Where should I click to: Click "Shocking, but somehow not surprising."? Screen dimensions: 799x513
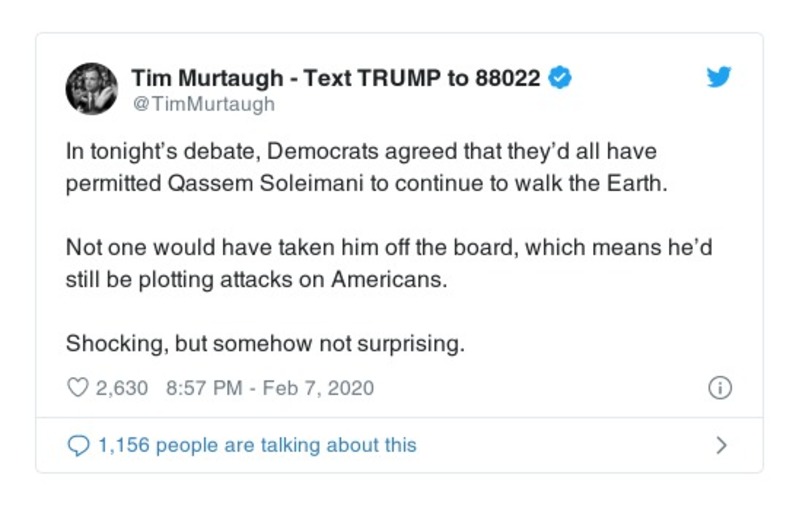click(266, 343)
